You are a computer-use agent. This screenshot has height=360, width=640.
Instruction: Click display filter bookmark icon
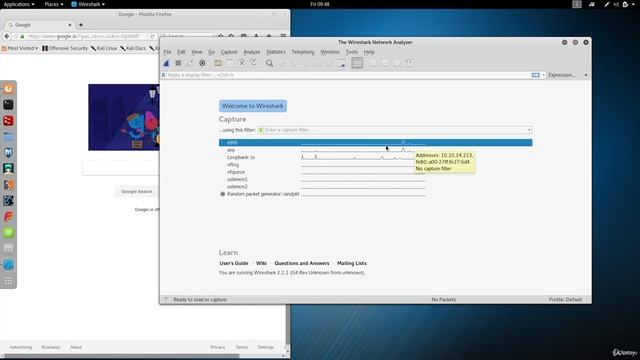[164, 75]
